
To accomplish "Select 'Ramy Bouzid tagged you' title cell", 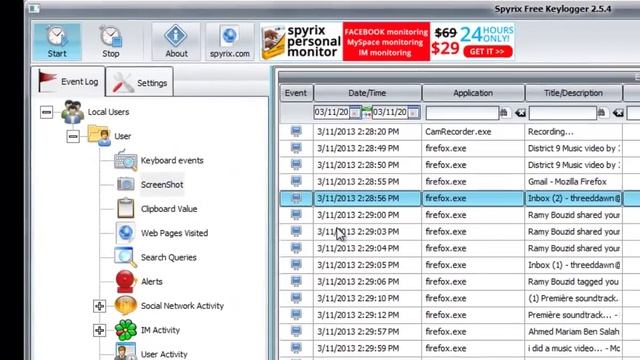I will point(573,282).
